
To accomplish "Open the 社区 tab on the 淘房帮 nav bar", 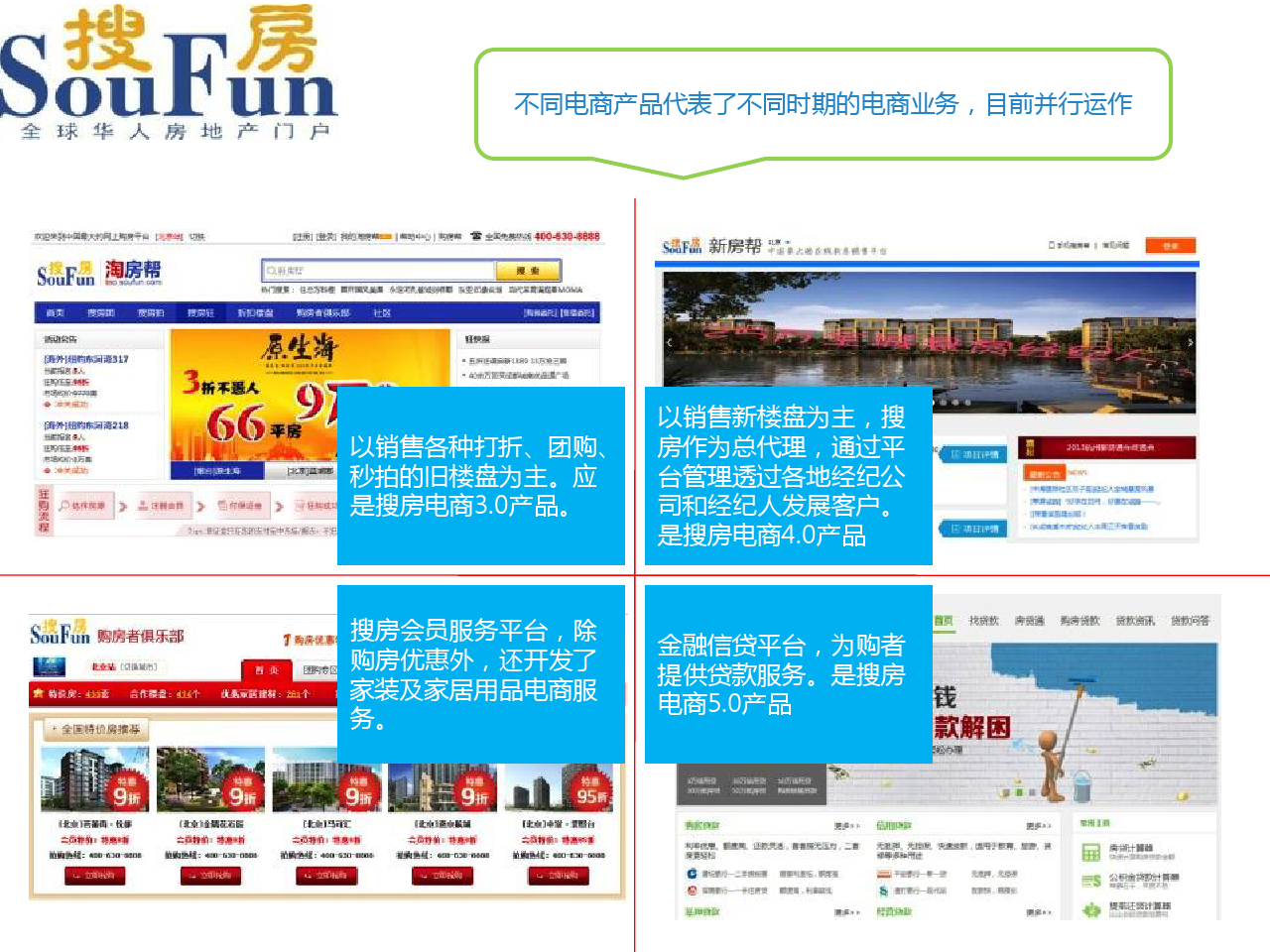I will [x=382, y=312].
